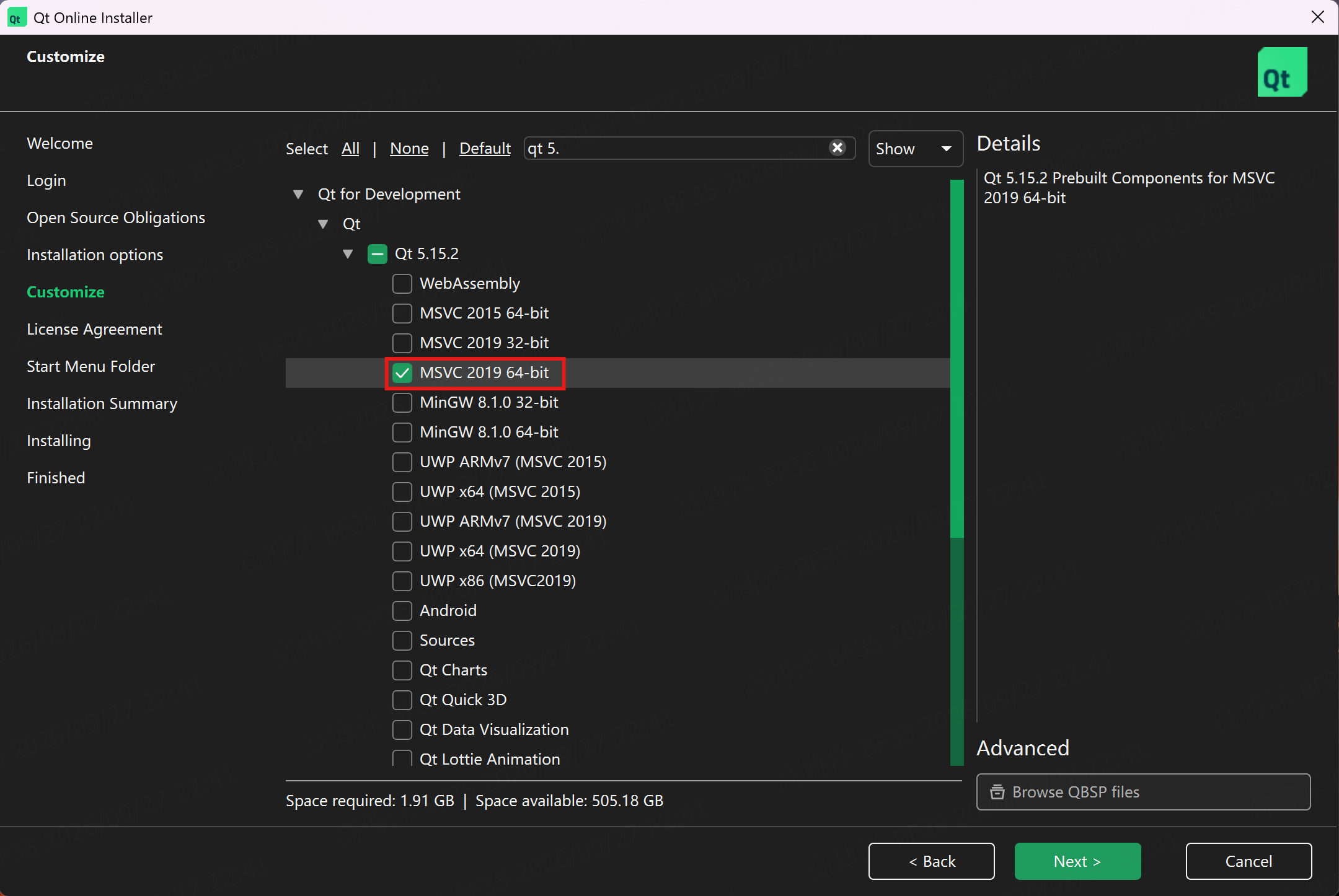
Task: Check MinGW 8.1.0 64-bit
Action: coord(402,433)
